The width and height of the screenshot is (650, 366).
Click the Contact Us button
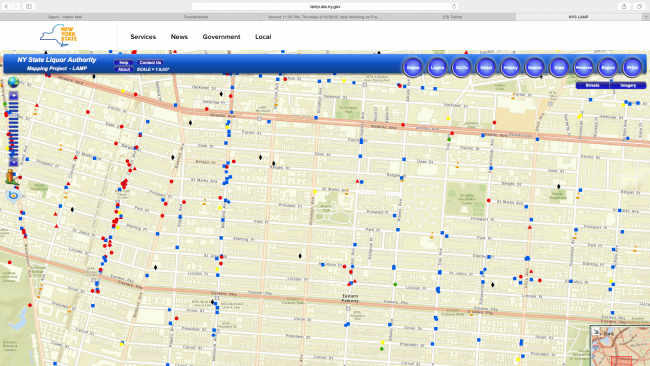click(x=150, y=63)
